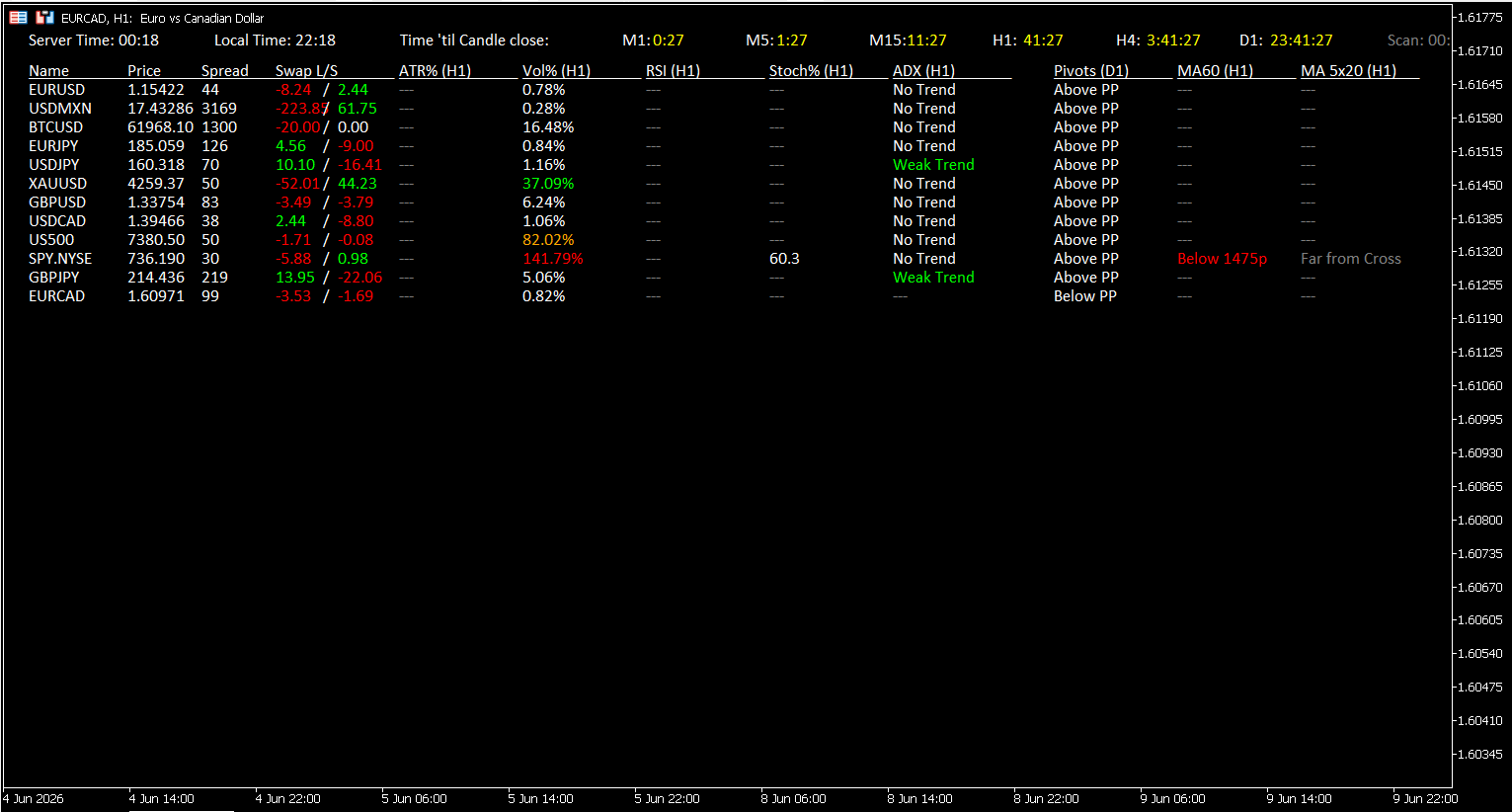Click the Vol% (H1) column header
The height and width of the screenshot is (812, 1512).
tap(556, 70)
